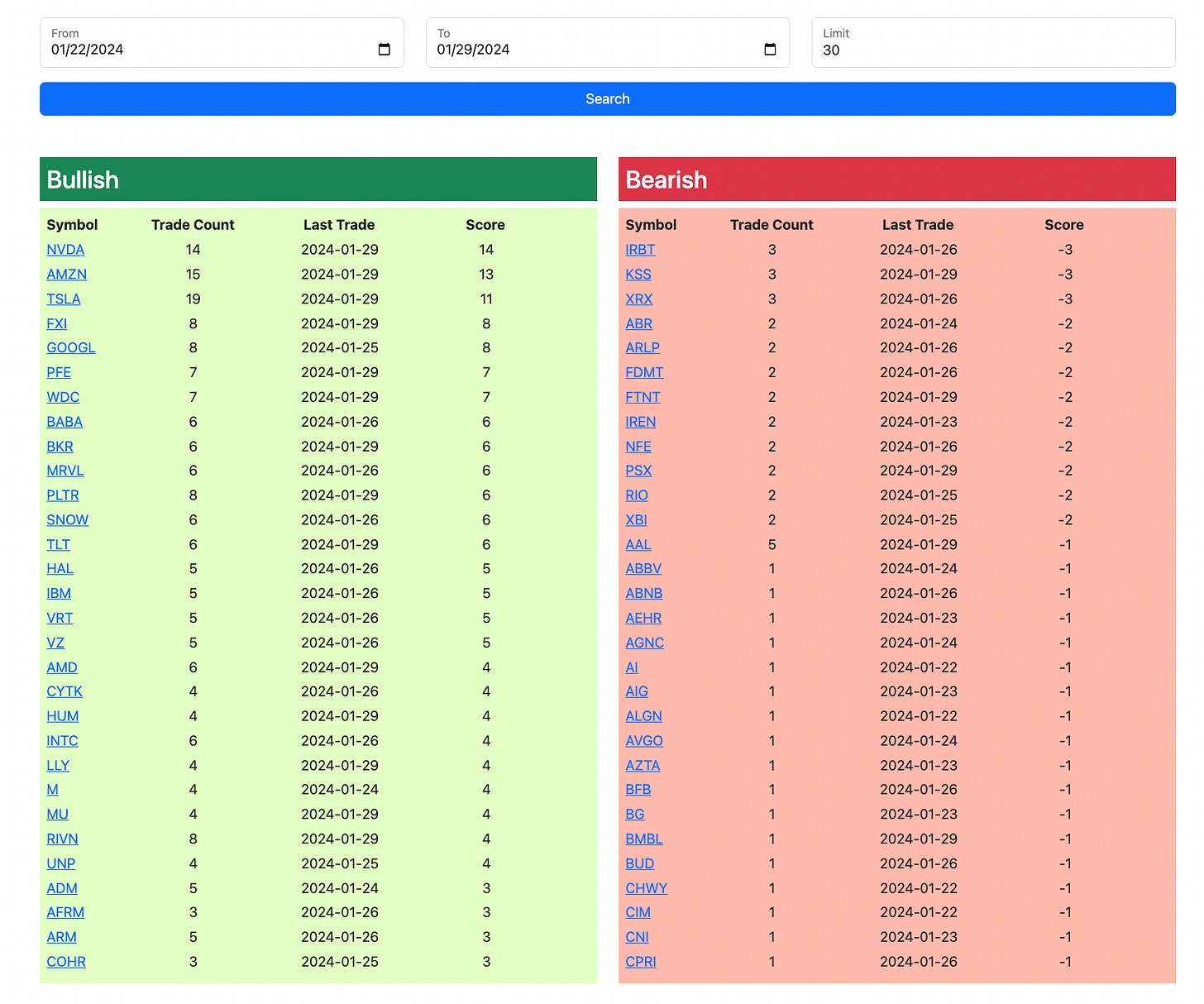
Task: Open the COHR symbol link
Action: tap(66, 962)
